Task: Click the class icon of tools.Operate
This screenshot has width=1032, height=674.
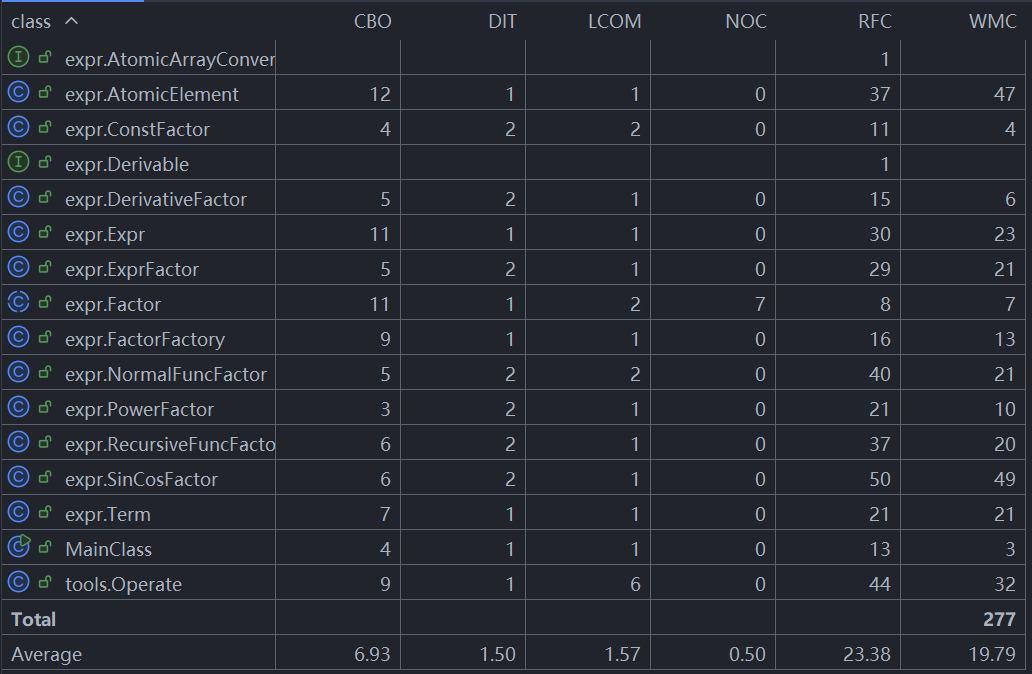Action: click(18, 582)
